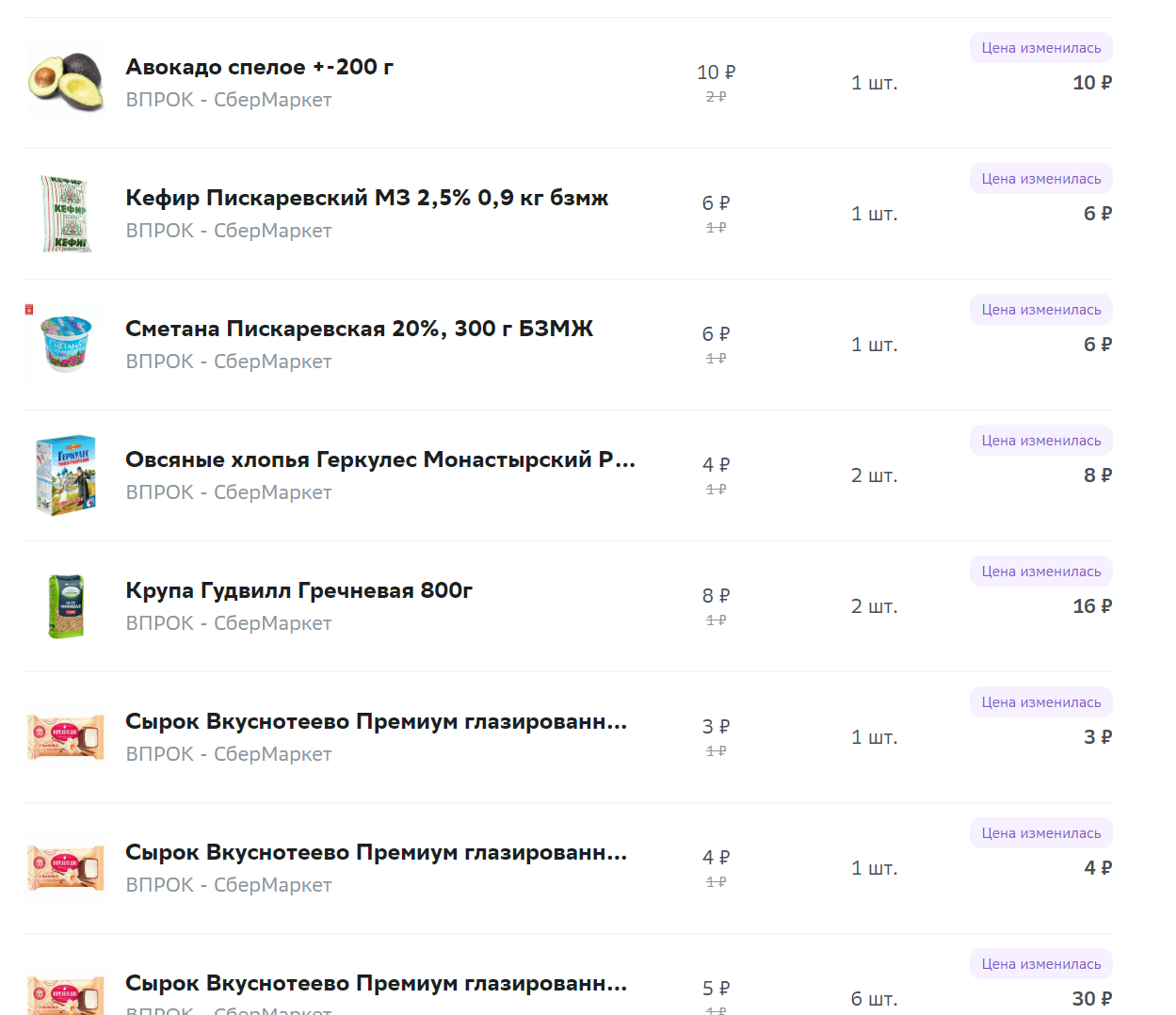Click 'Цена изменилась' badge on the avocado row

point(1041,48)
